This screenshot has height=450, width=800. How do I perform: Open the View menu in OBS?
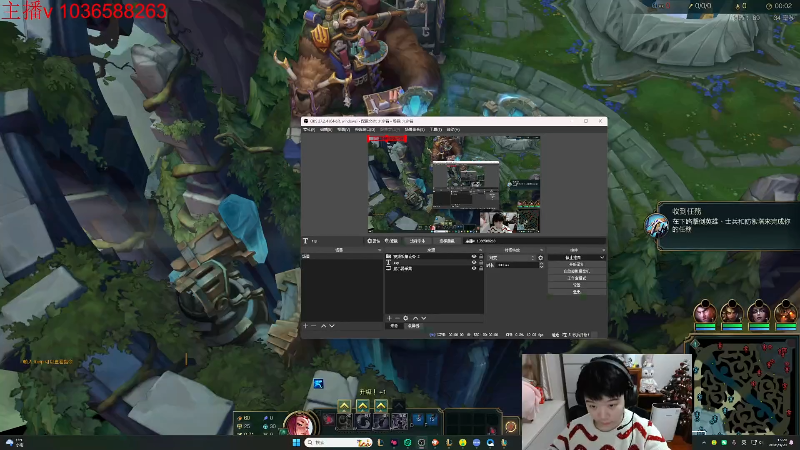(343, 130)
